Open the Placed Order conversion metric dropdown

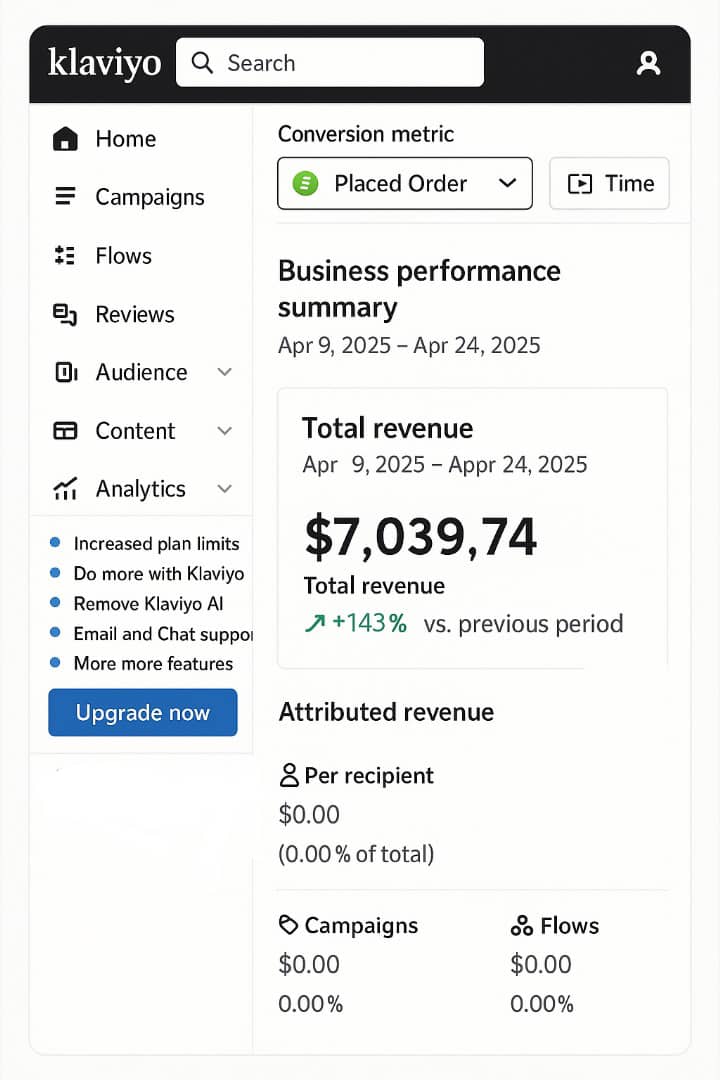tap(404, 183)
